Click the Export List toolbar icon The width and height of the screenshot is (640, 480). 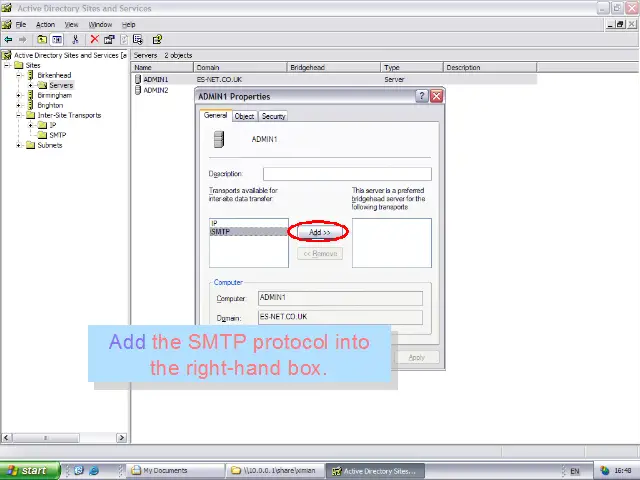coord(138,40)
